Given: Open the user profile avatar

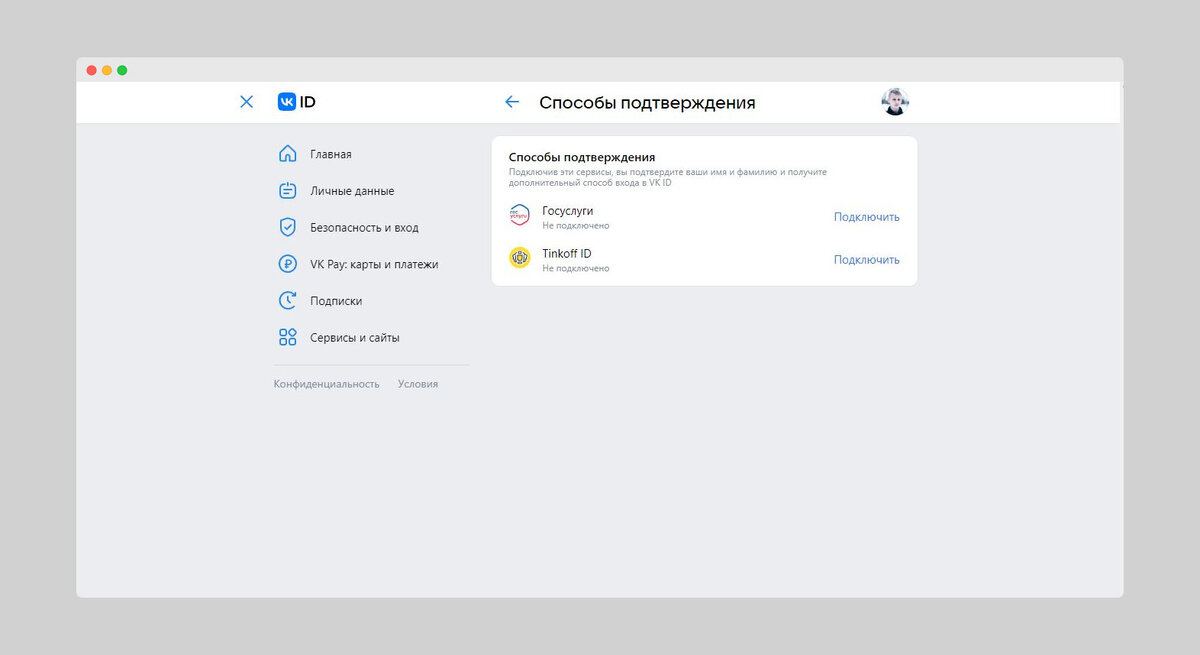Looking at the screenshot, I should coord(895,102).
